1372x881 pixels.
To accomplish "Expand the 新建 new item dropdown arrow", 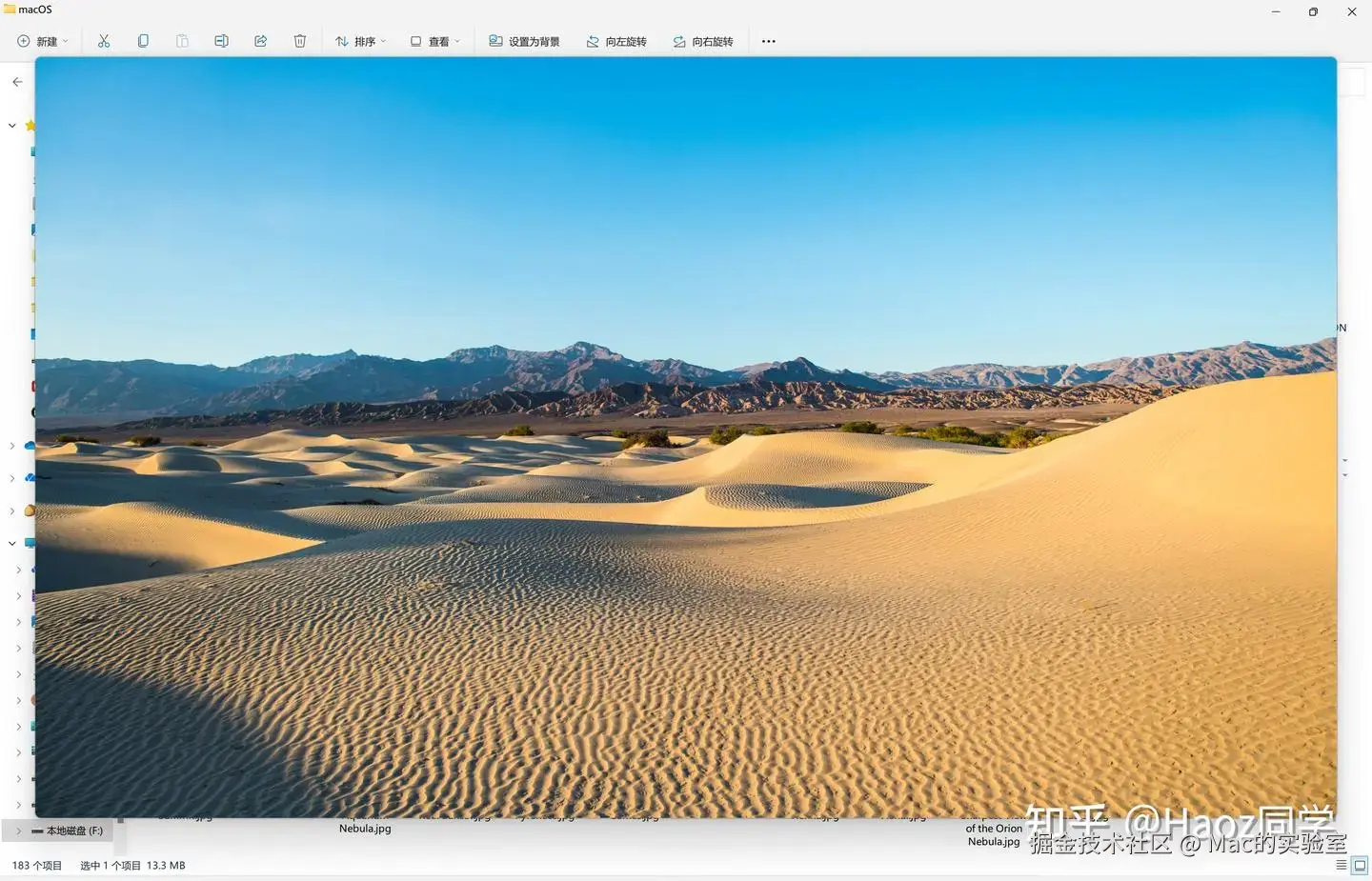I will pos(65,41).
